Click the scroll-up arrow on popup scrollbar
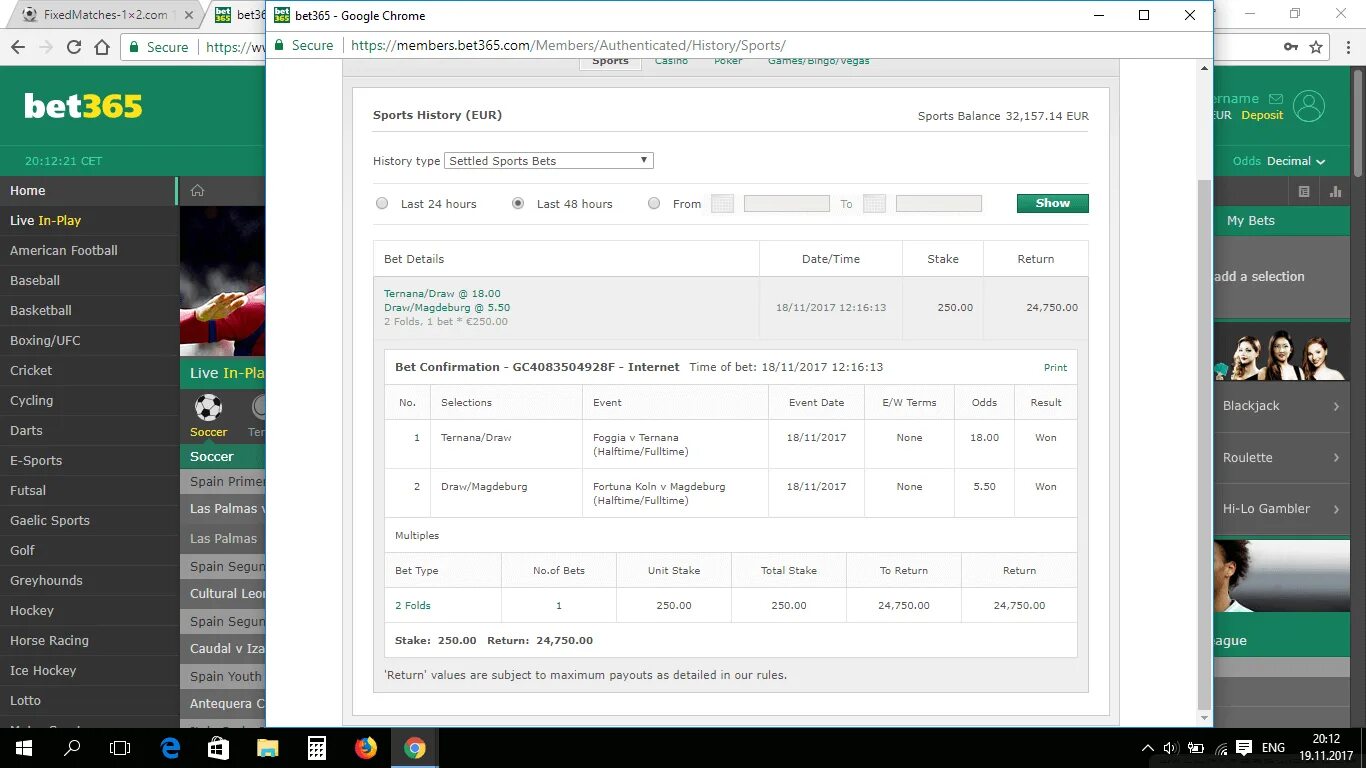 1204,67
